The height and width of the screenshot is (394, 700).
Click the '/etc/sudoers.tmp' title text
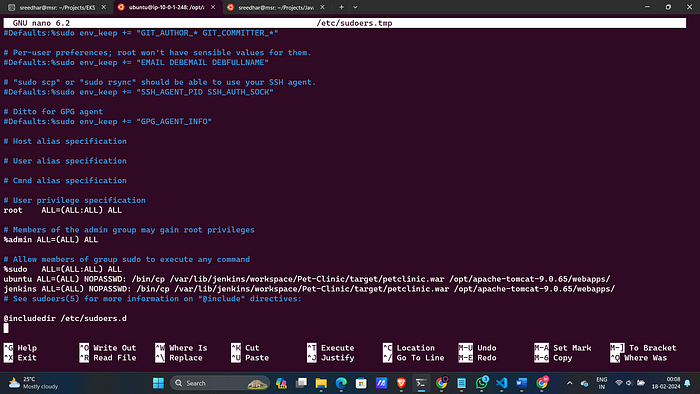tap(354, 23)
